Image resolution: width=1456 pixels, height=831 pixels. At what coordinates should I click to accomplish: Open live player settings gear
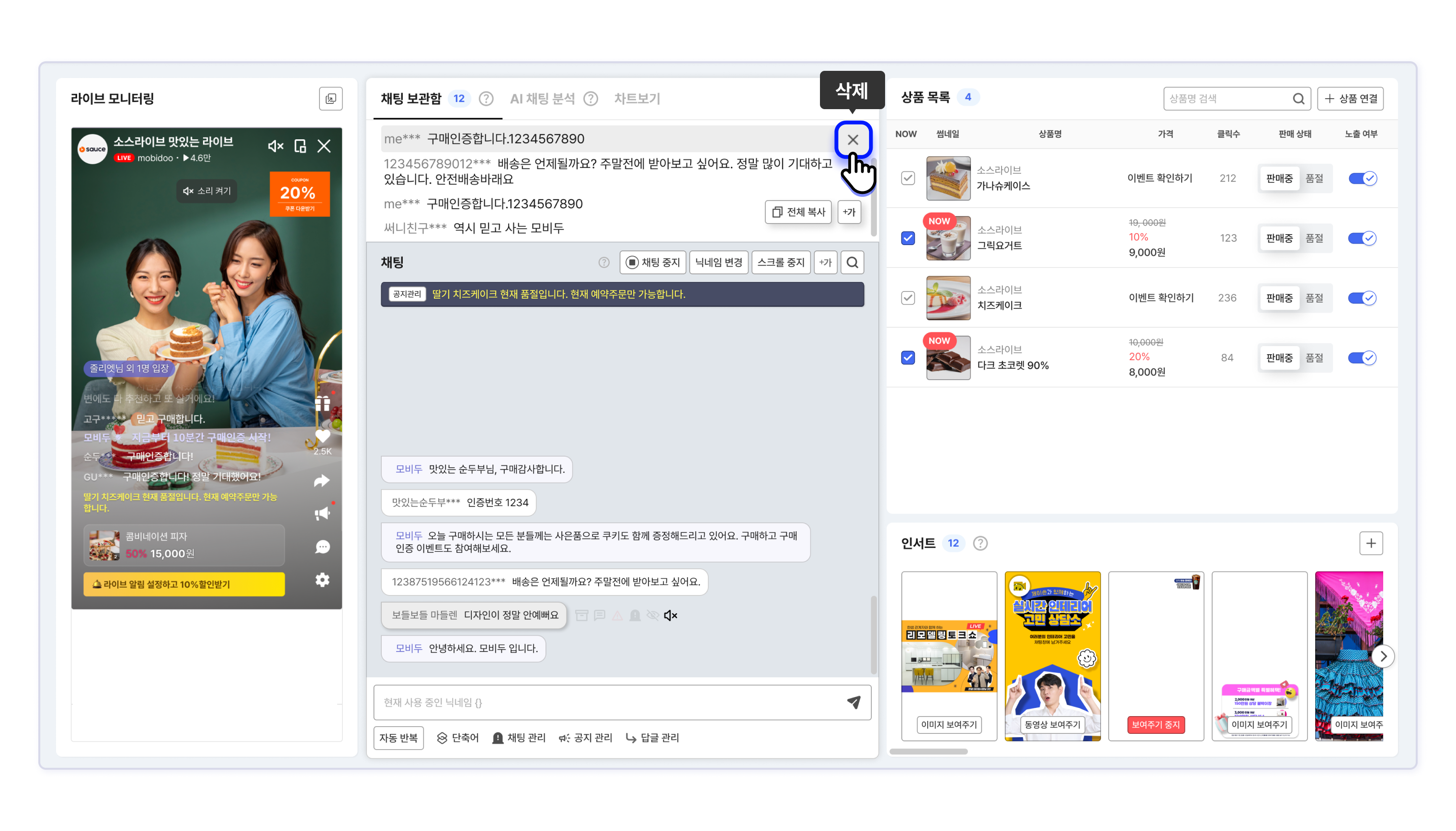[323, 580]
